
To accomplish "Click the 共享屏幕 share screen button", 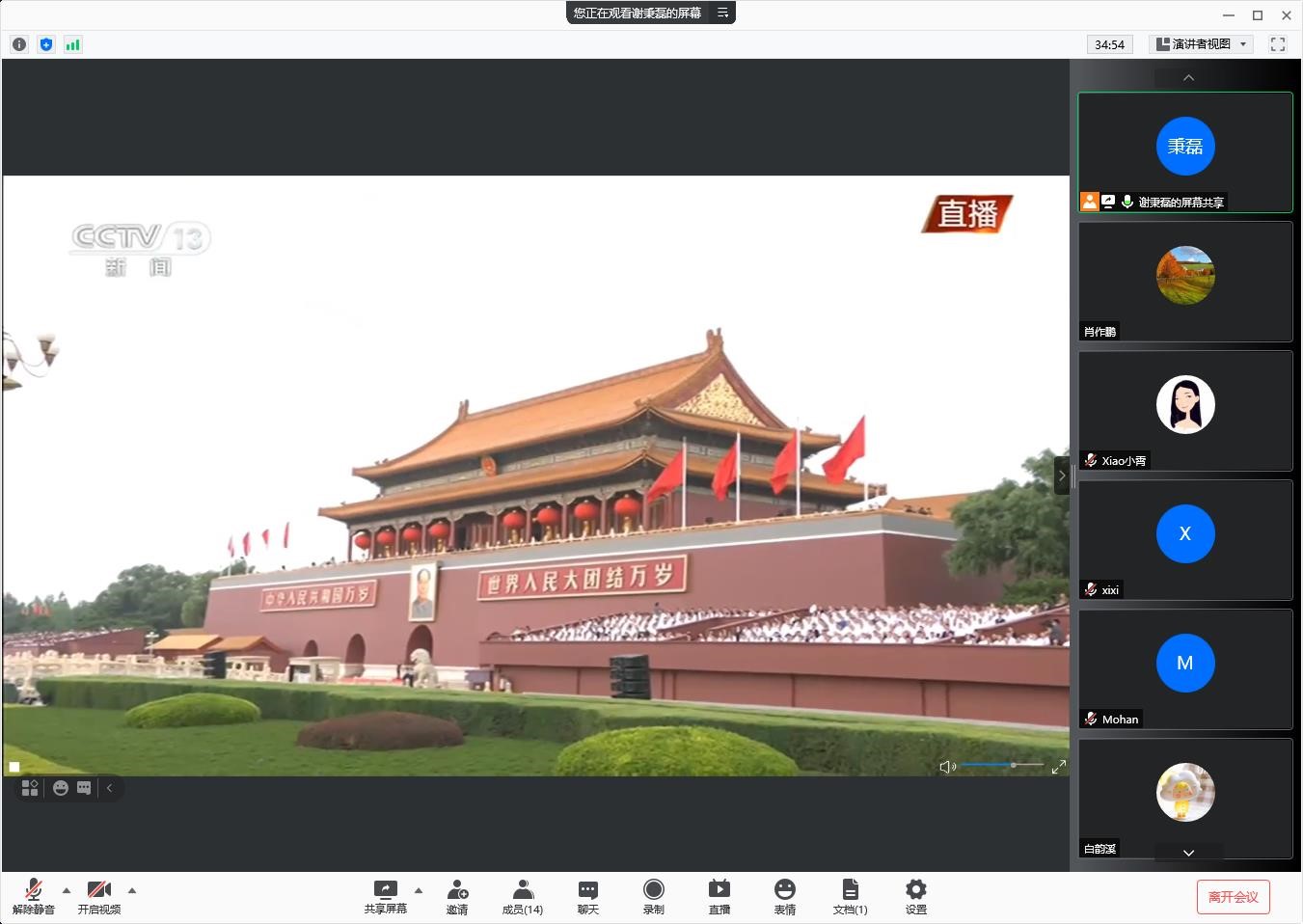I will (385, 896).
